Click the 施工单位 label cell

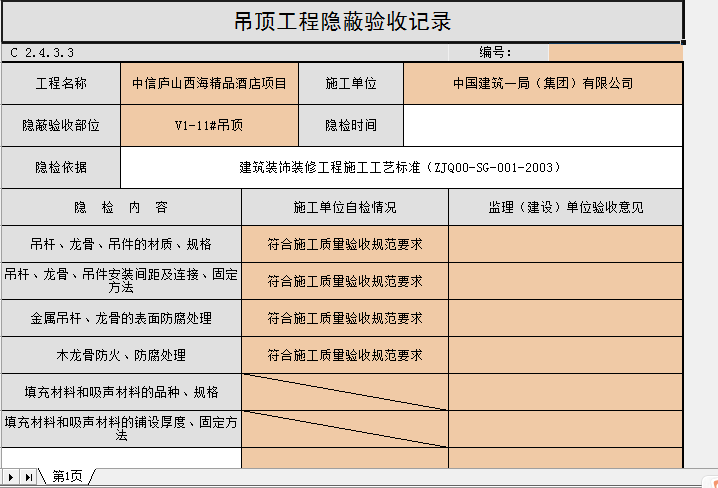click(x=351, y=84)
